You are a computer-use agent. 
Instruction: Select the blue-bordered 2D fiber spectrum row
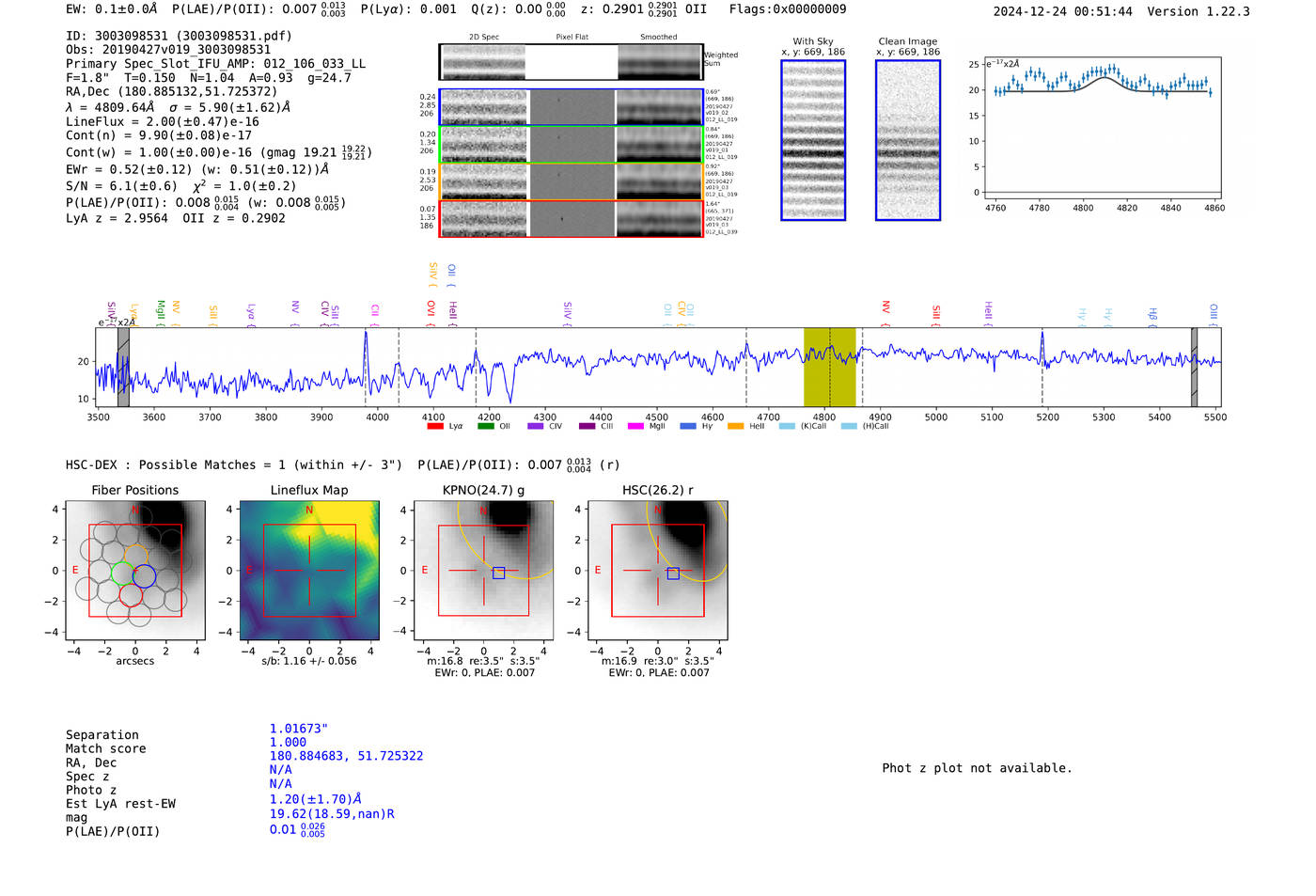point(571,107)
